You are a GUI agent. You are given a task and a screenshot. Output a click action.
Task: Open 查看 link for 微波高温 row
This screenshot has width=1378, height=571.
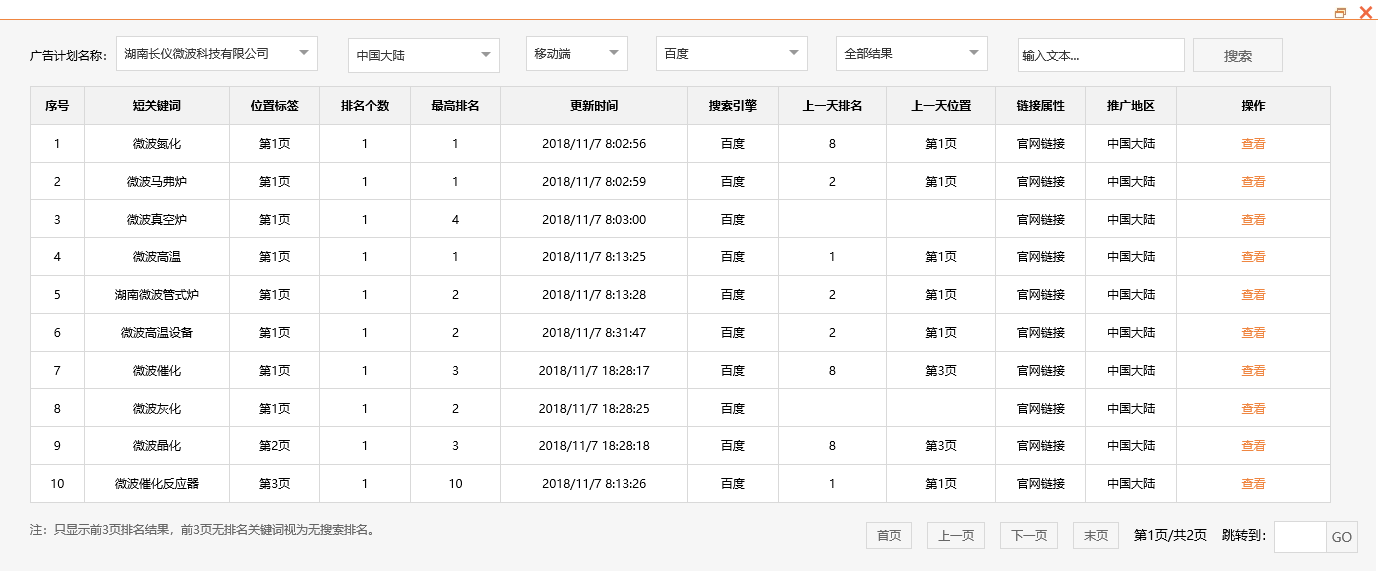tap(1253, 257)
